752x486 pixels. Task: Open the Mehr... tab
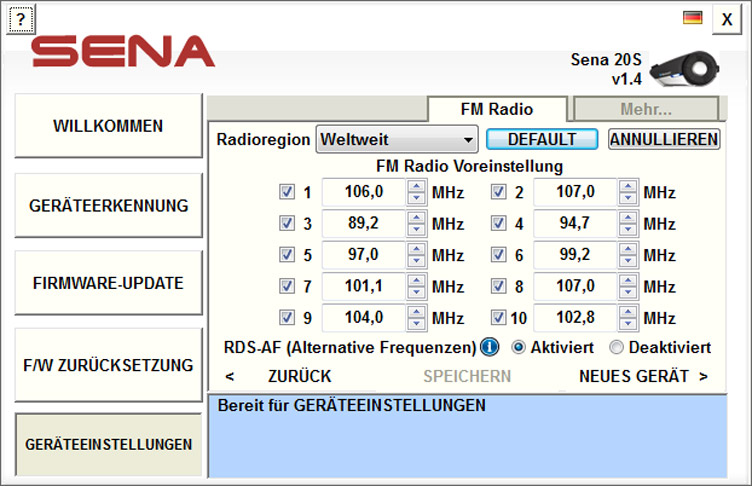[x=646, y=109]
